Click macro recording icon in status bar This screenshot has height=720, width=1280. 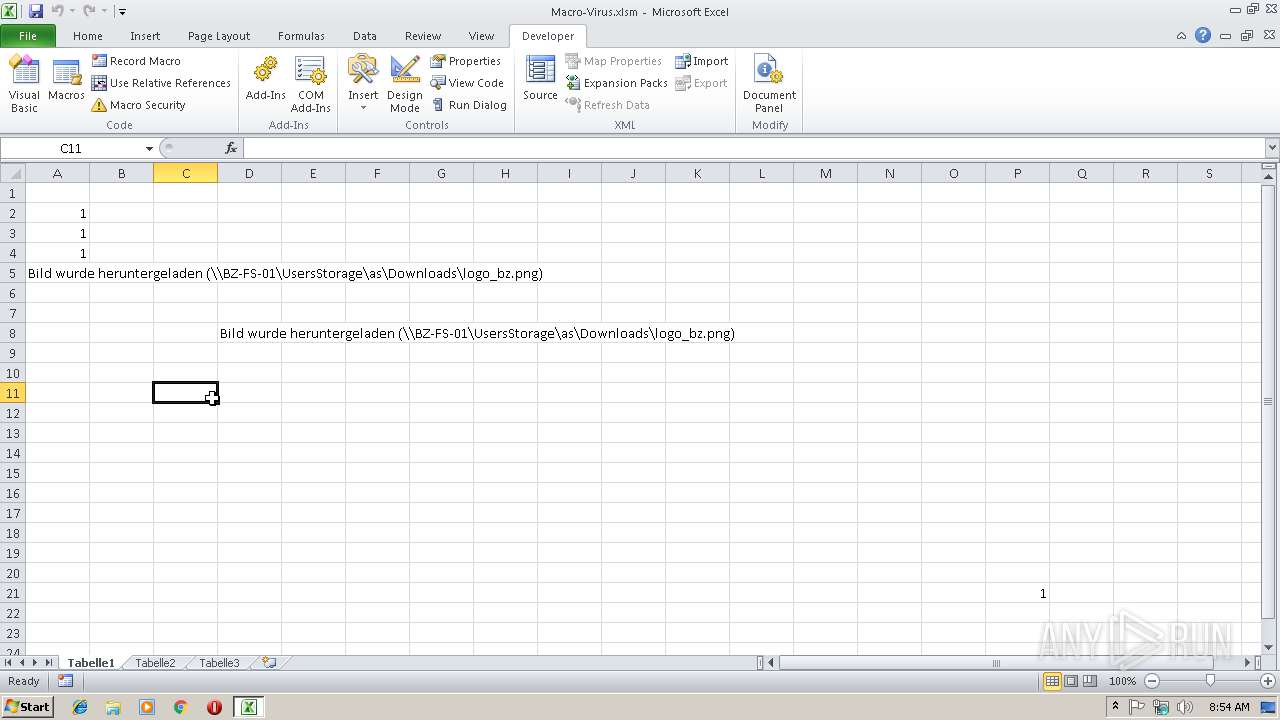[x=65, y=681]
